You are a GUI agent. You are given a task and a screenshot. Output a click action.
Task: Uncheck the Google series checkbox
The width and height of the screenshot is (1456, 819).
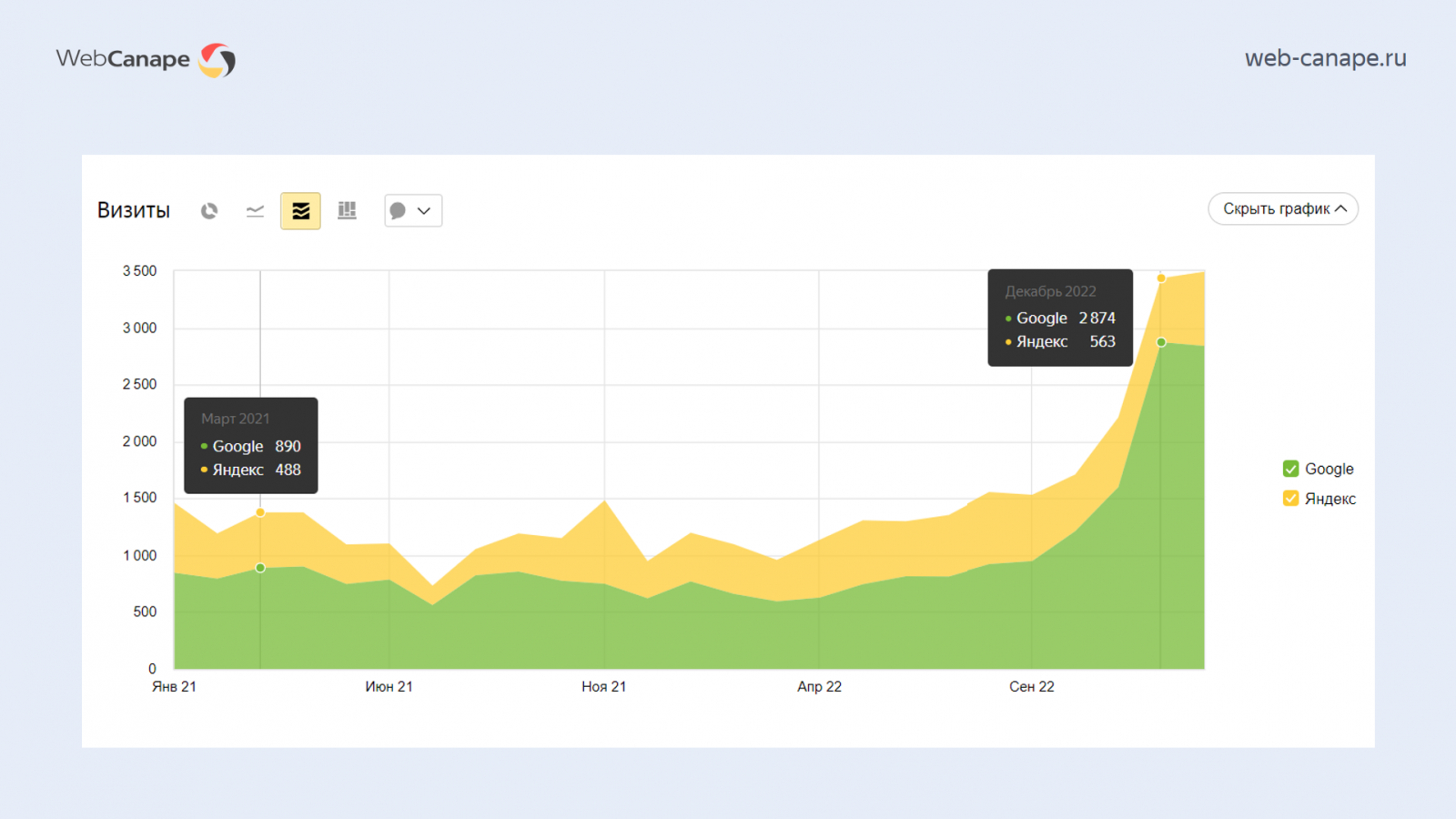click(1290, 469)
